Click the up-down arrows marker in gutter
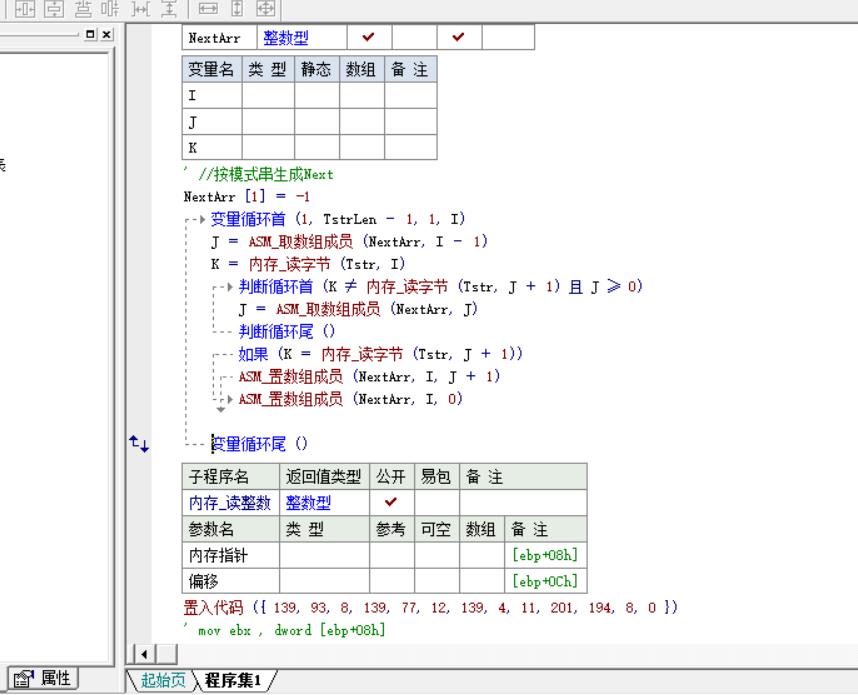This screenshot has width=858, height=695. click(x=138, y=443)
